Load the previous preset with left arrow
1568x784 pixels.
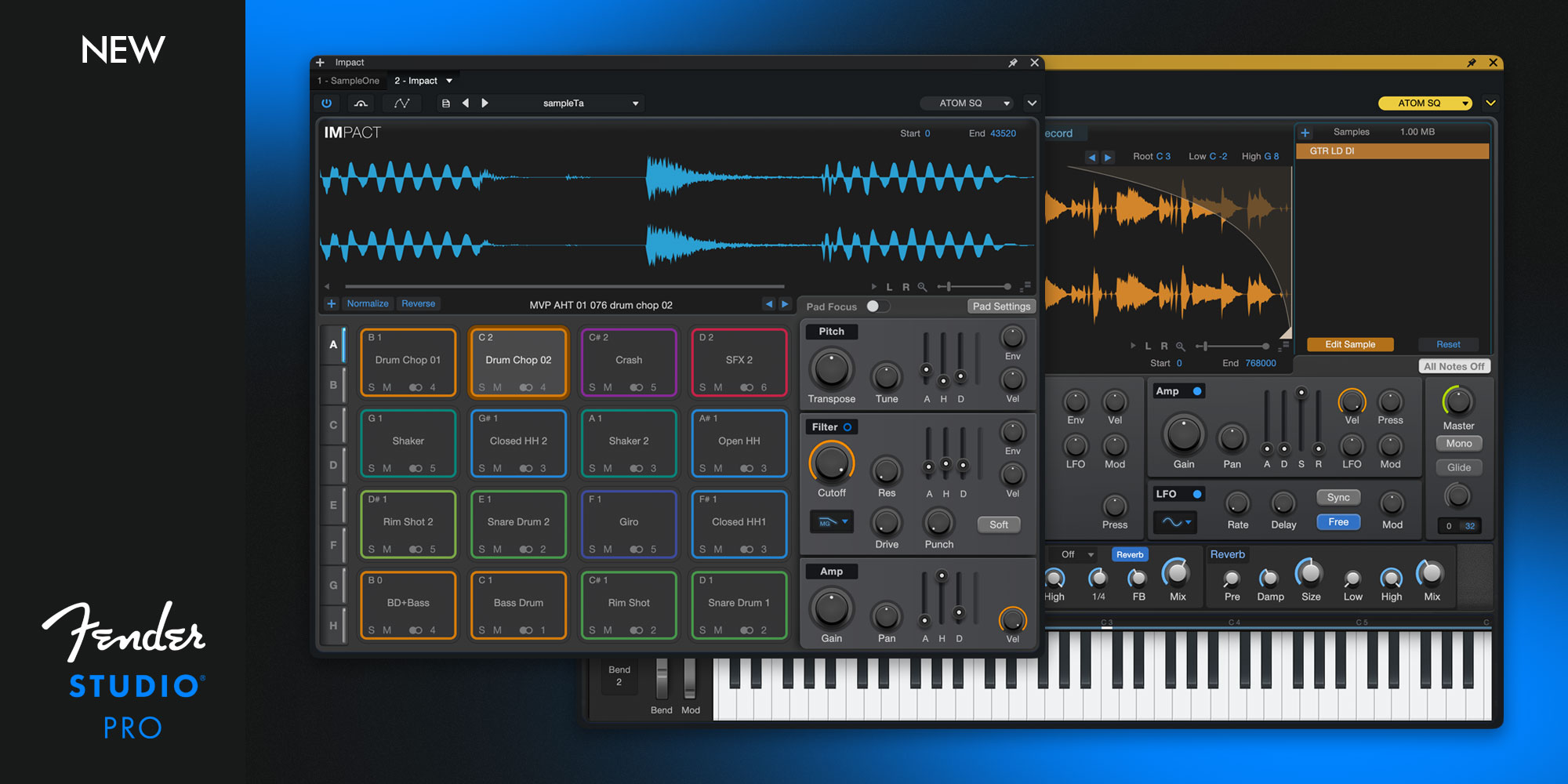[466, 103]
